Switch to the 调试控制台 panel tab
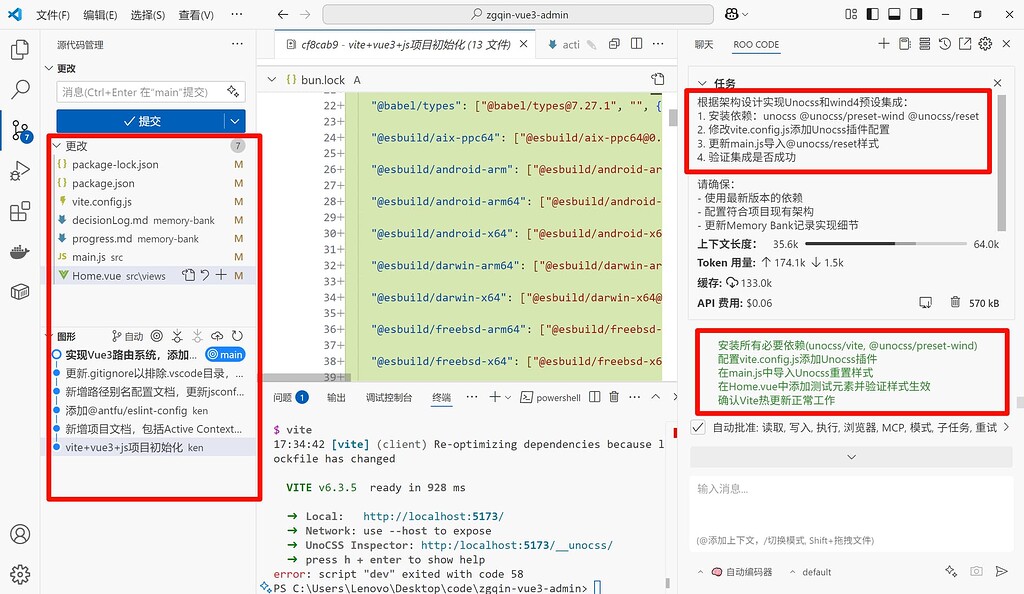 [389, 397]
